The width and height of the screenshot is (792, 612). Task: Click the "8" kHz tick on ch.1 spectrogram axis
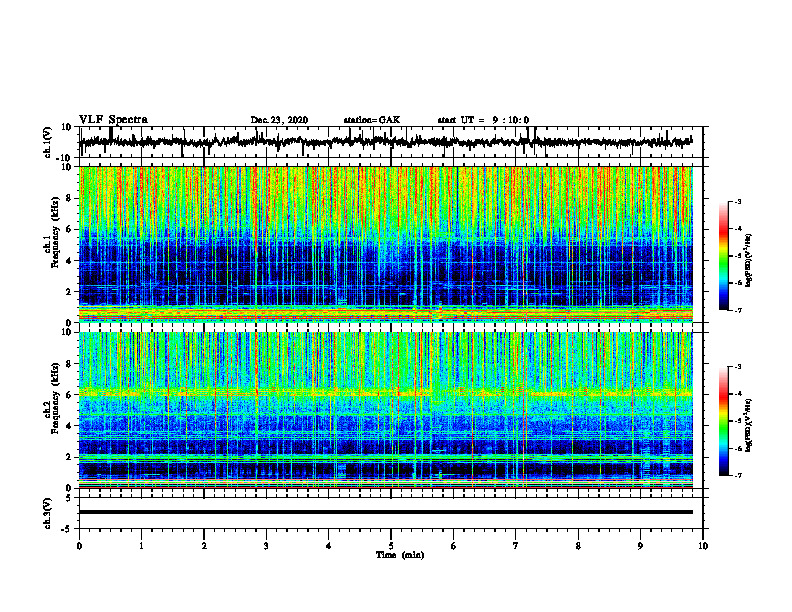point(69,198)
